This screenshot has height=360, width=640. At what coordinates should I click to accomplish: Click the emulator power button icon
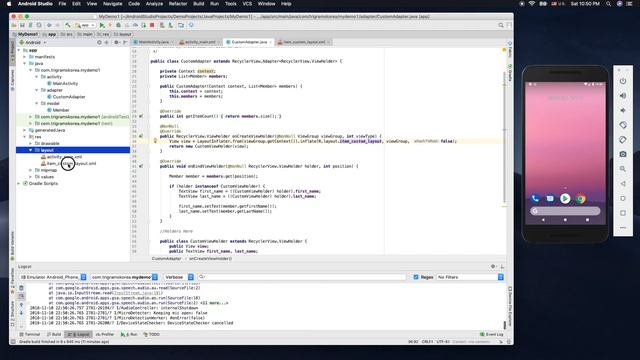pyautogui.click(x=623, y=81)
